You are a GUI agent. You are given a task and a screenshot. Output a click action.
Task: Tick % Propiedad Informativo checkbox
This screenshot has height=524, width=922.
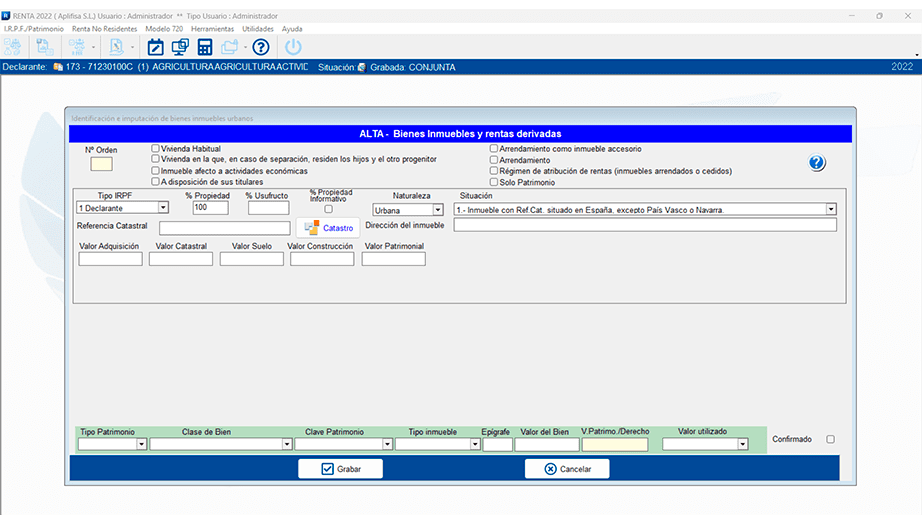tap(329, 209)
